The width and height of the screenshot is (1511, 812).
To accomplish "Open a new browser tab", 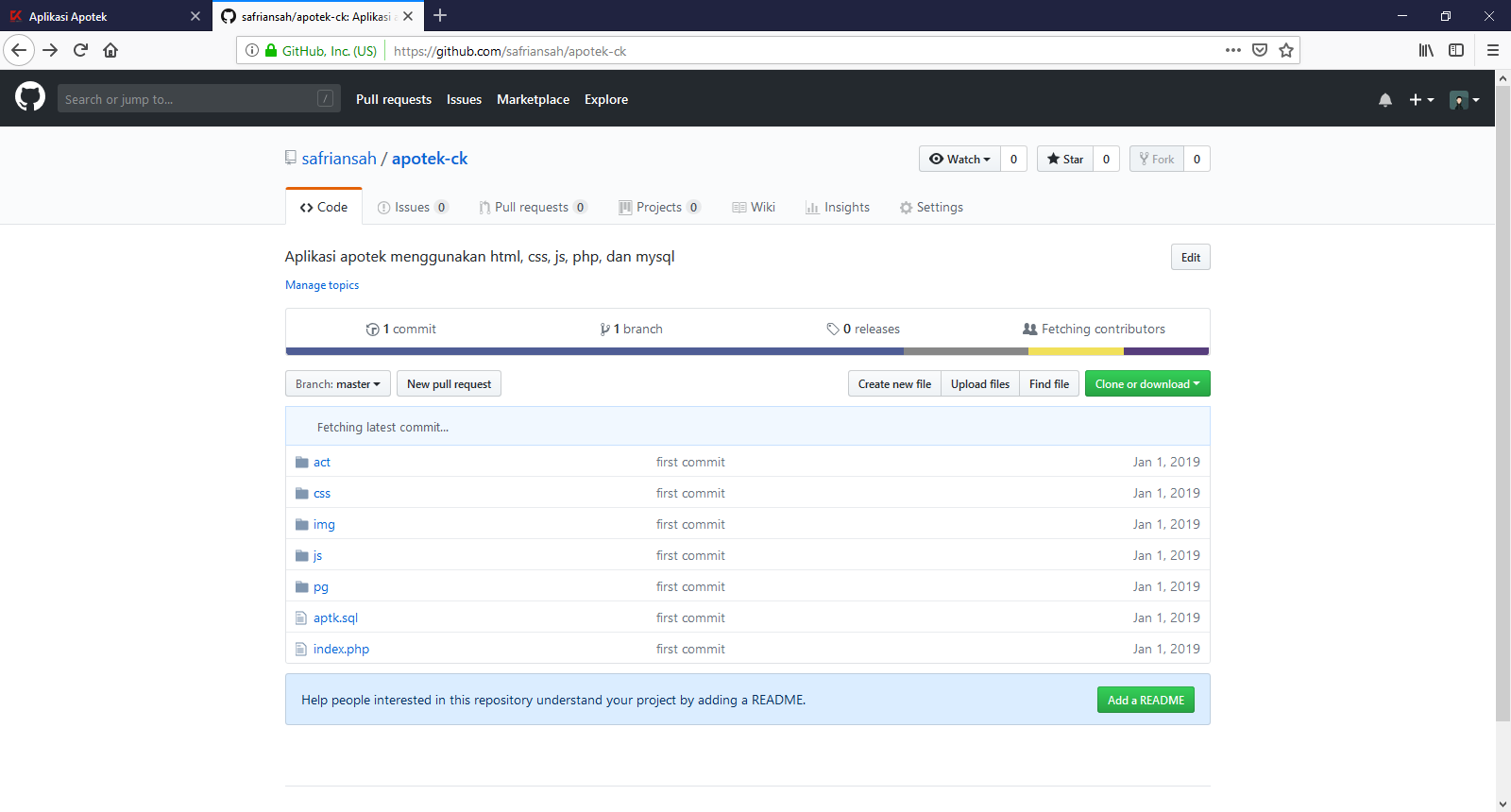I will coord(440,15).
